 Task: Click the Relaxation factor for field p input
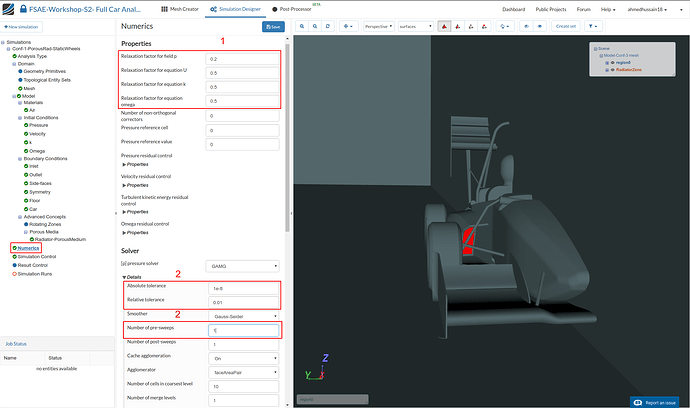pos(243,60)
